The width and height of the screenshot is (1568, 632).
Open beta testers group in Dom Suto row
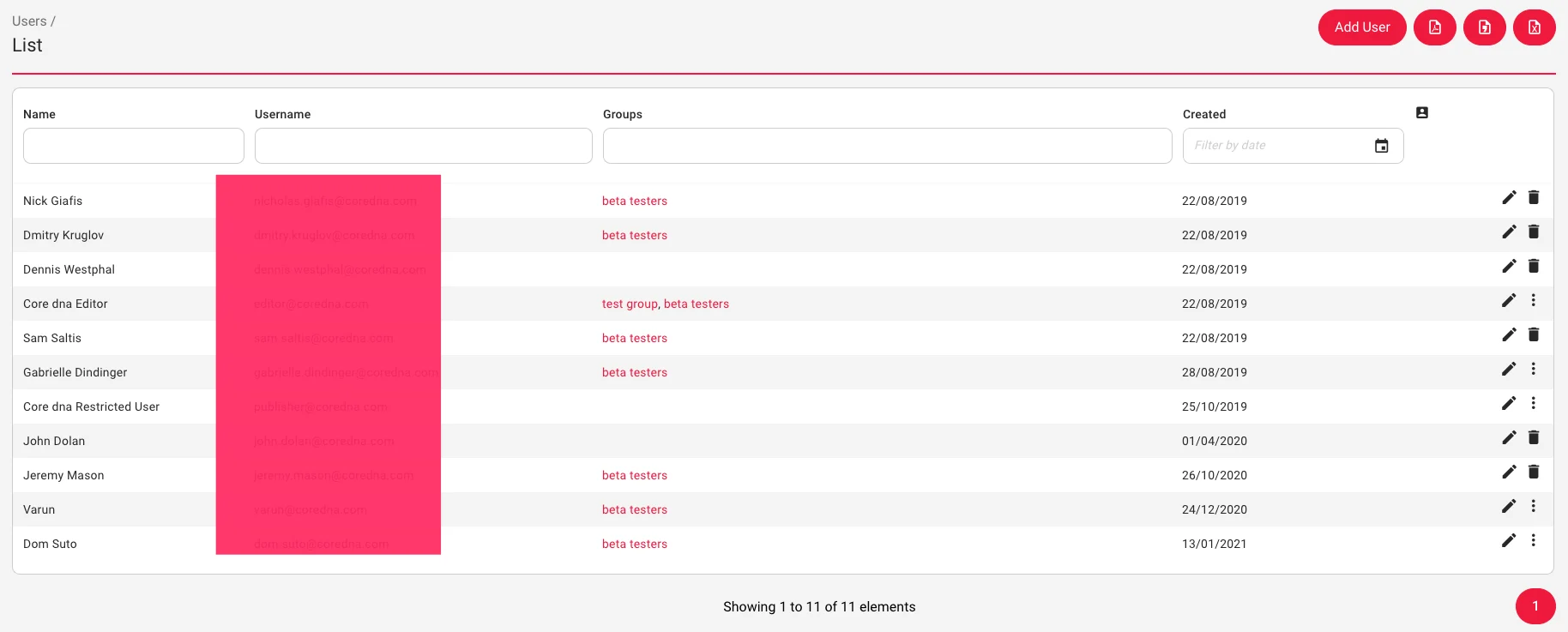635,544
